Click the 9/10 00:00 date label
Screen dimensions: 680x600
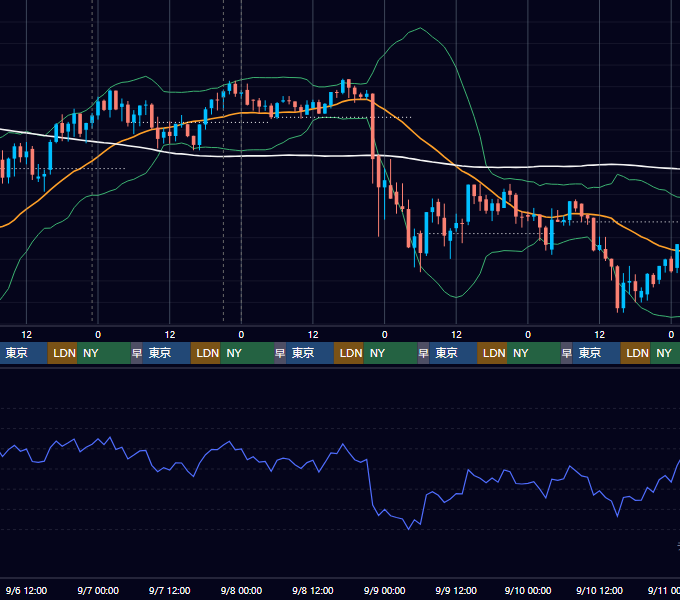click(528, 590)
